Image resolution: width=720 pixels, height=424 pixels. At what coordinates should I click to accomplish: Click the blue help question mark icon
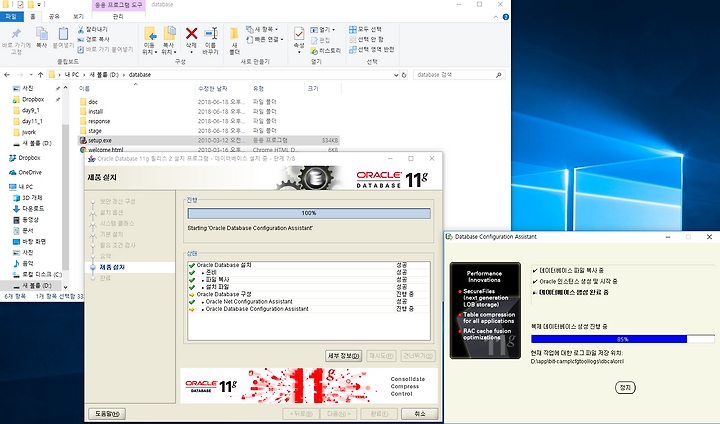coord(506,17)
